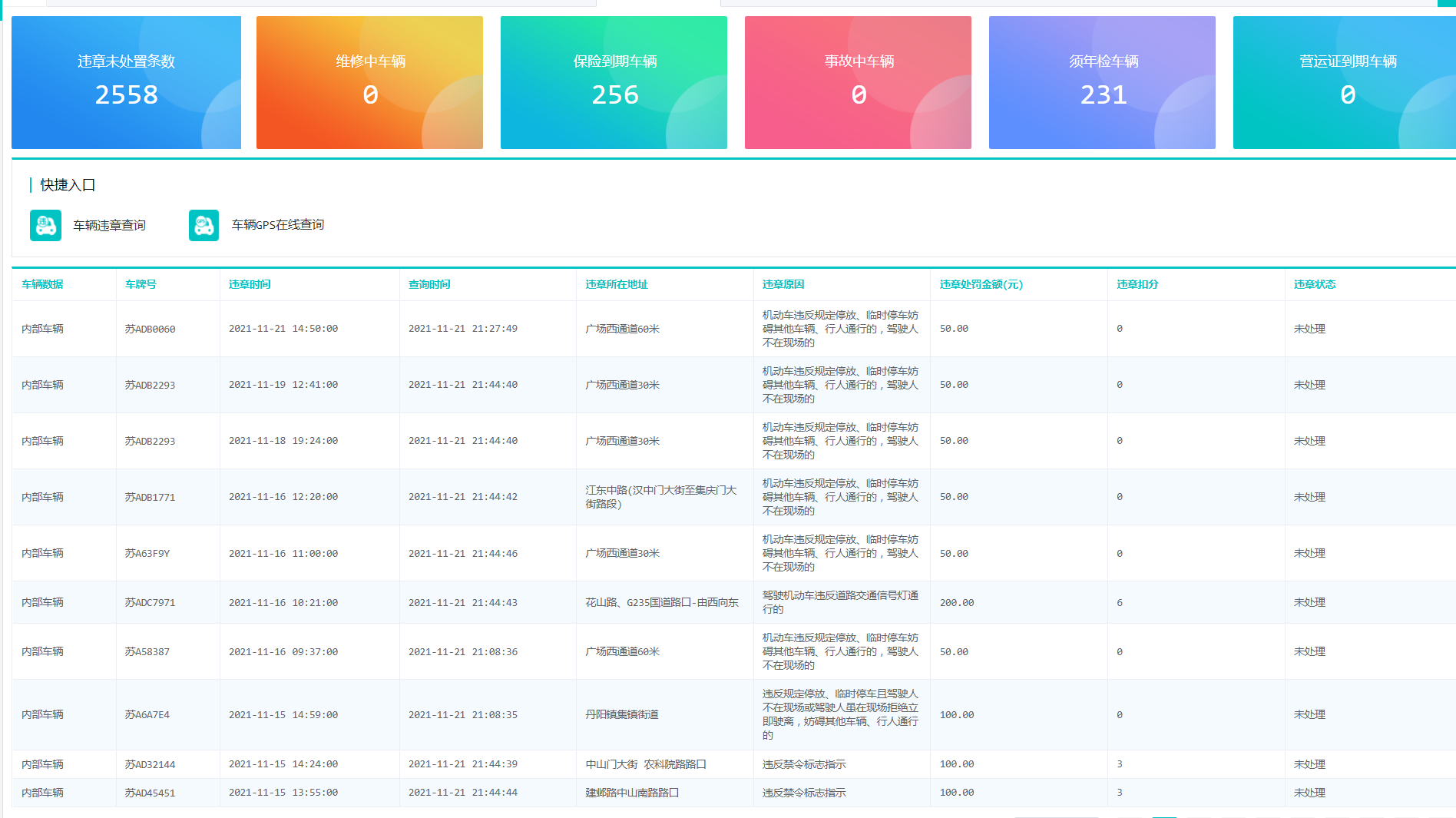
Task: Open the 车辆违章查询 shortcut icon
Action: (45, 225)
